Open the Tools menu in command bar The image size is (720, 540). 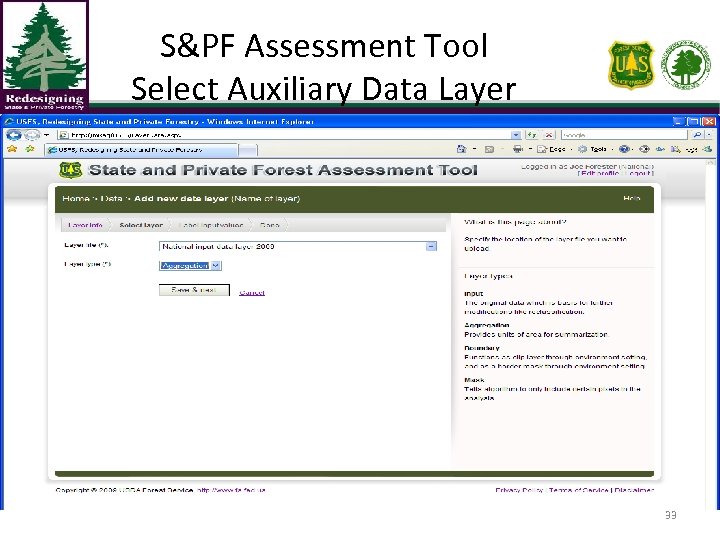click(594, 149)
